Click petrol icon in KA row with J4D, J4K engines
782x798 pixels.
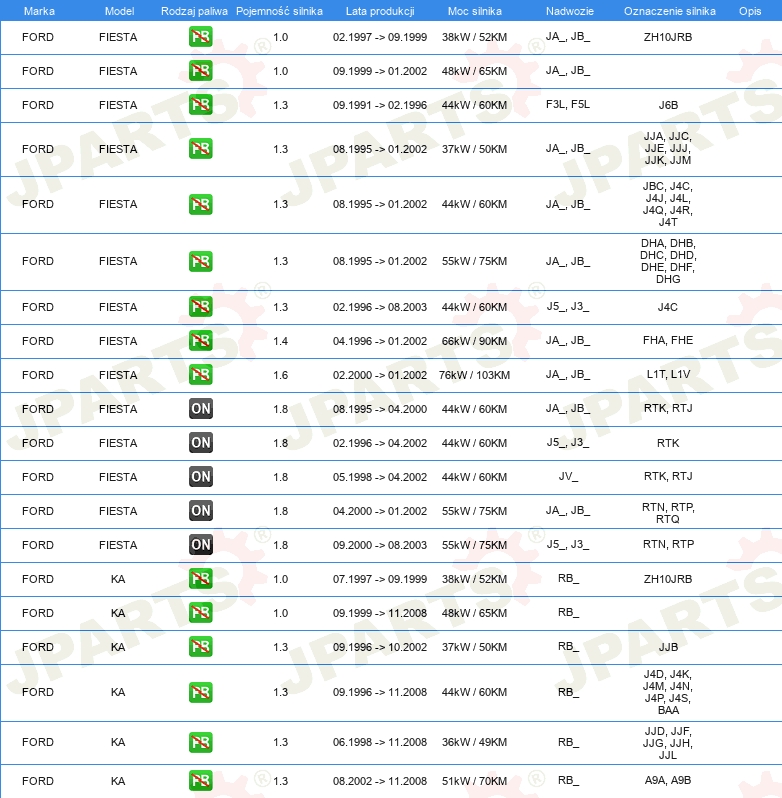coord(200,692)
